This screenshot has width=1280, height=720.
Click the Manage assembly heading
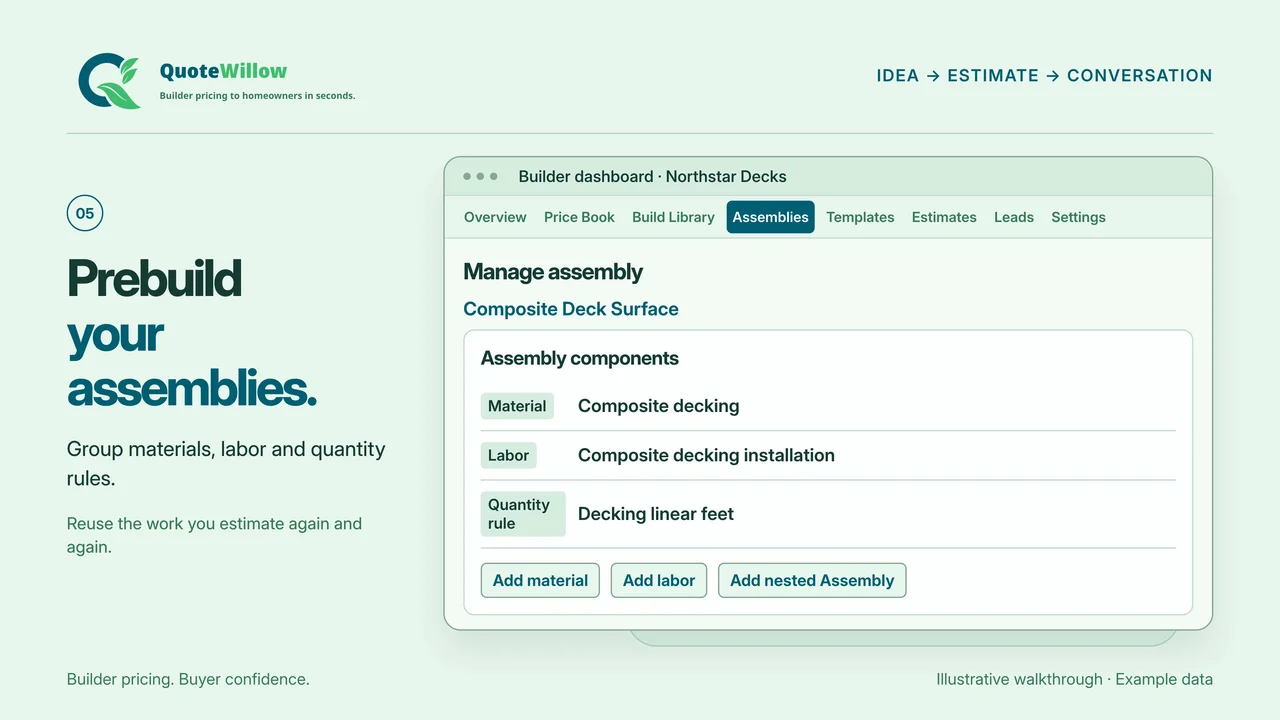[x=553, y=272]
